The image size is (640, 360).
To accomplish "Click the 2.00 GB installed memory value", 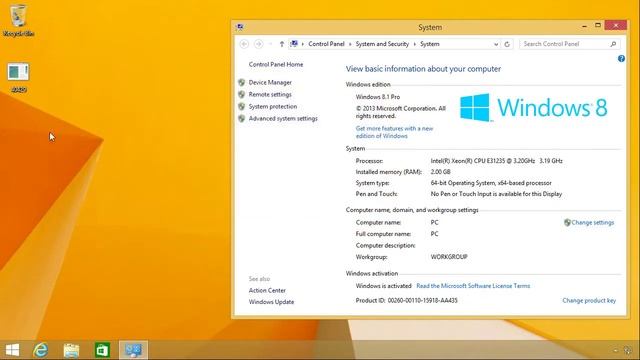I will 440,172.
